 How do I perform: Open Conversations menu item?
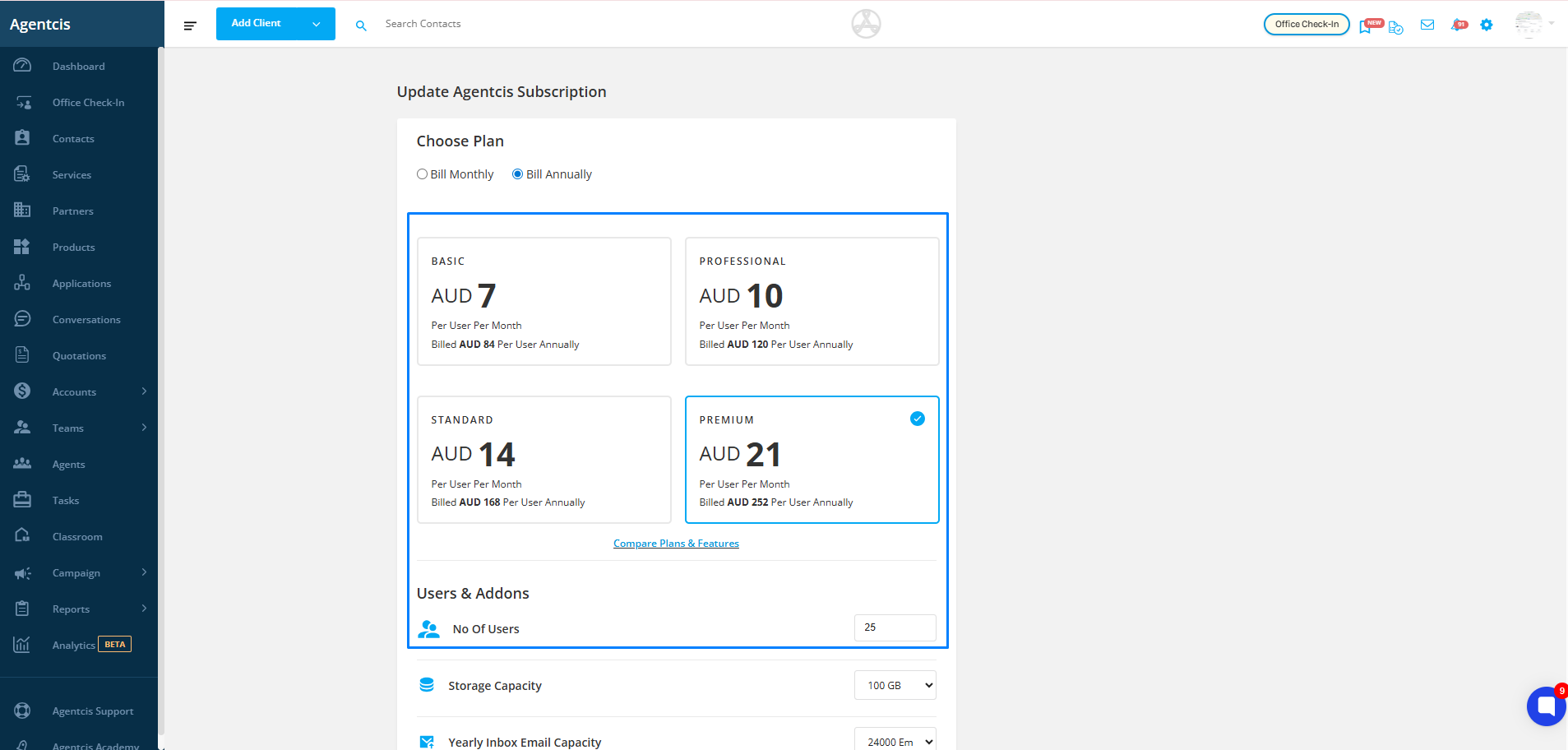(x=86, y=320)
